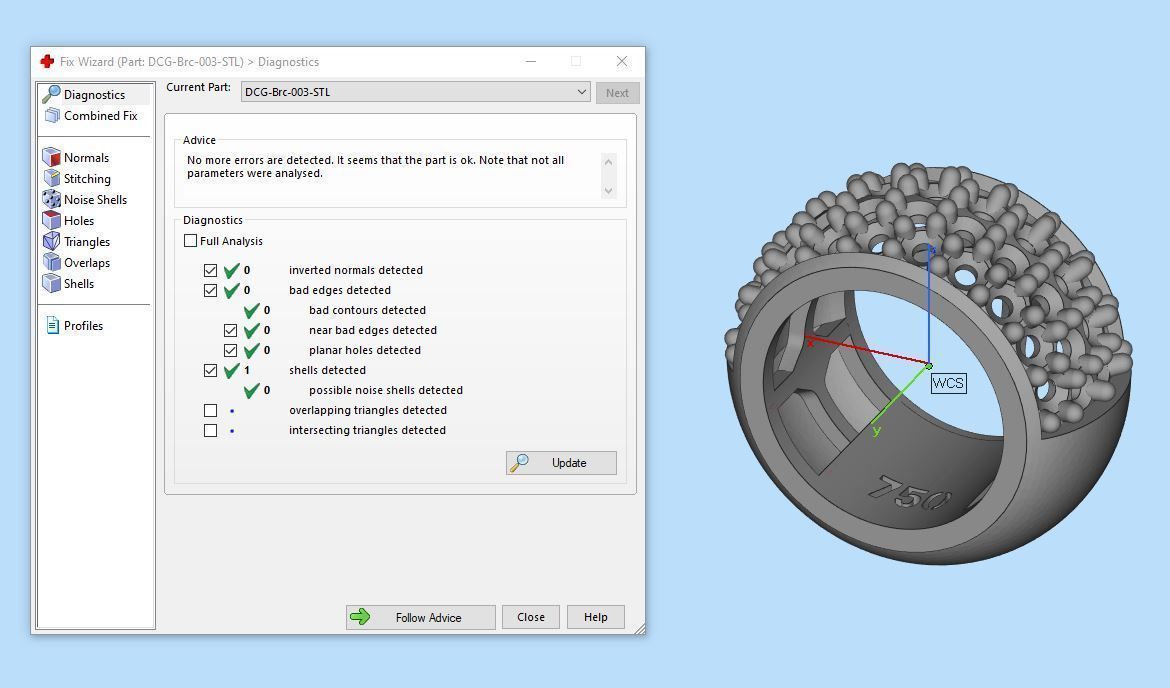The height and width of the screenshot is (688, 1170).
Task: Enable overlapping triangles detected checkbox
Action: 210,410
